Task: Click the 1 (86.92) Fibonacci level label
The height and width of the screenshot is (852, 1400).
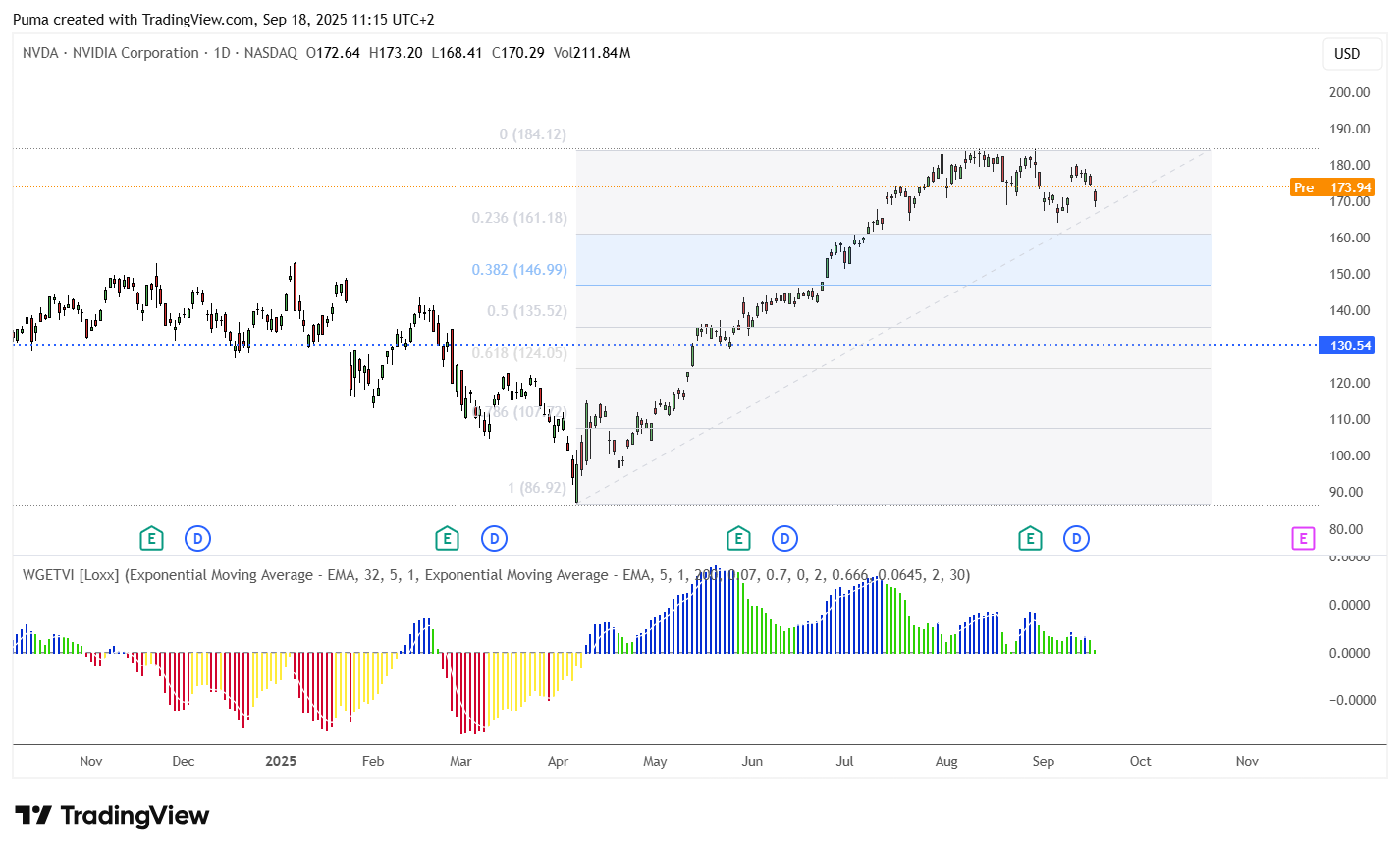Action: coord(537,488)
